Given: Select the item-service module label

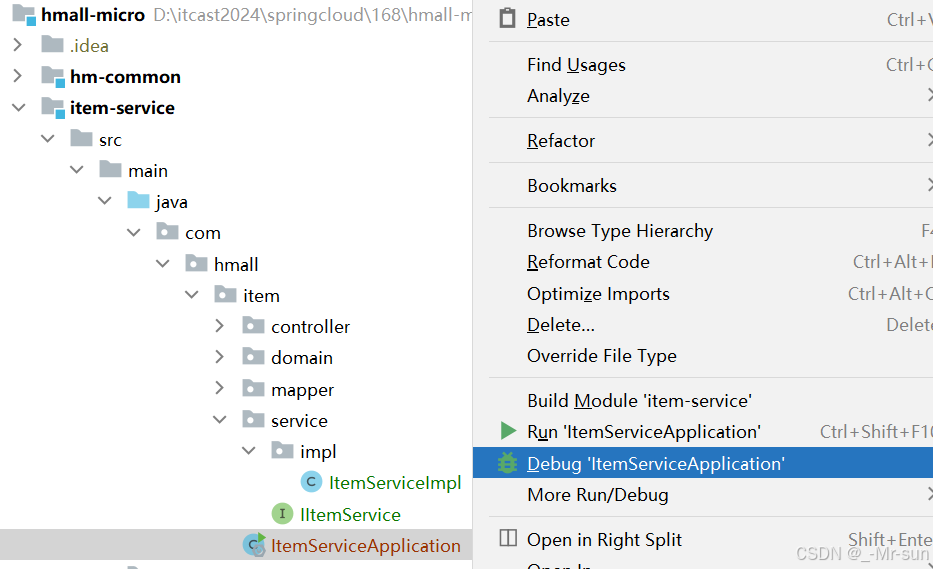Looking at the screenshot, I should pos(122,108).
